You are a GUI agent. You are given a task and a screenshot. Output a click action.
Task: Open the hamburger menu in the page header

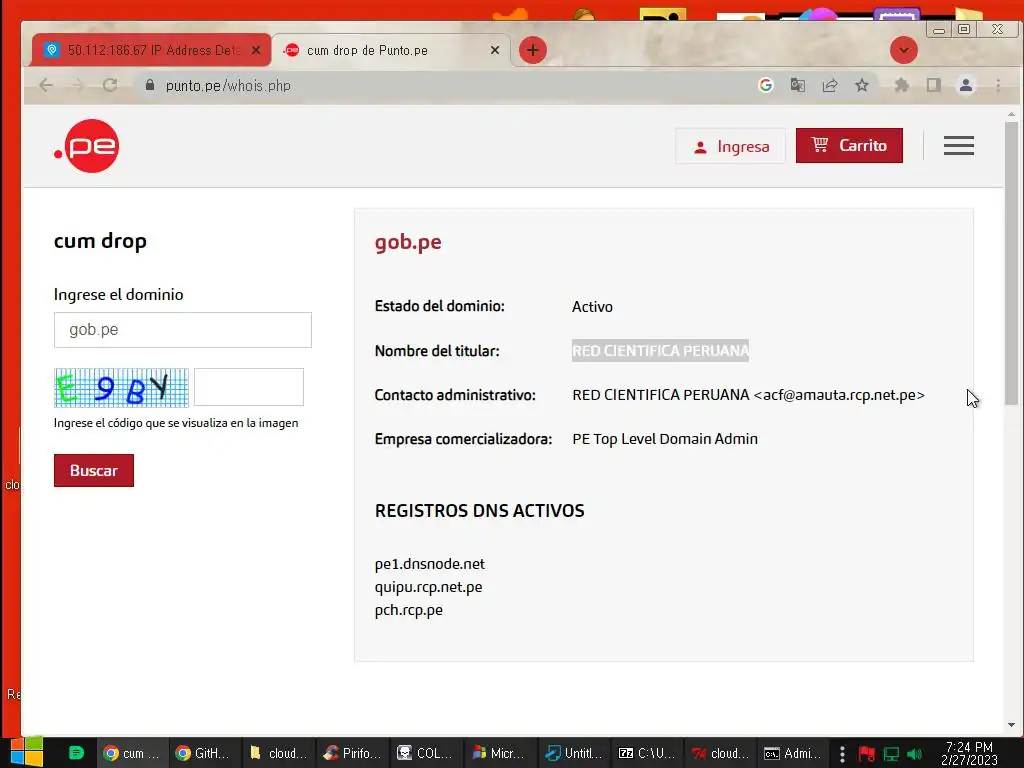tap(959, 146)
